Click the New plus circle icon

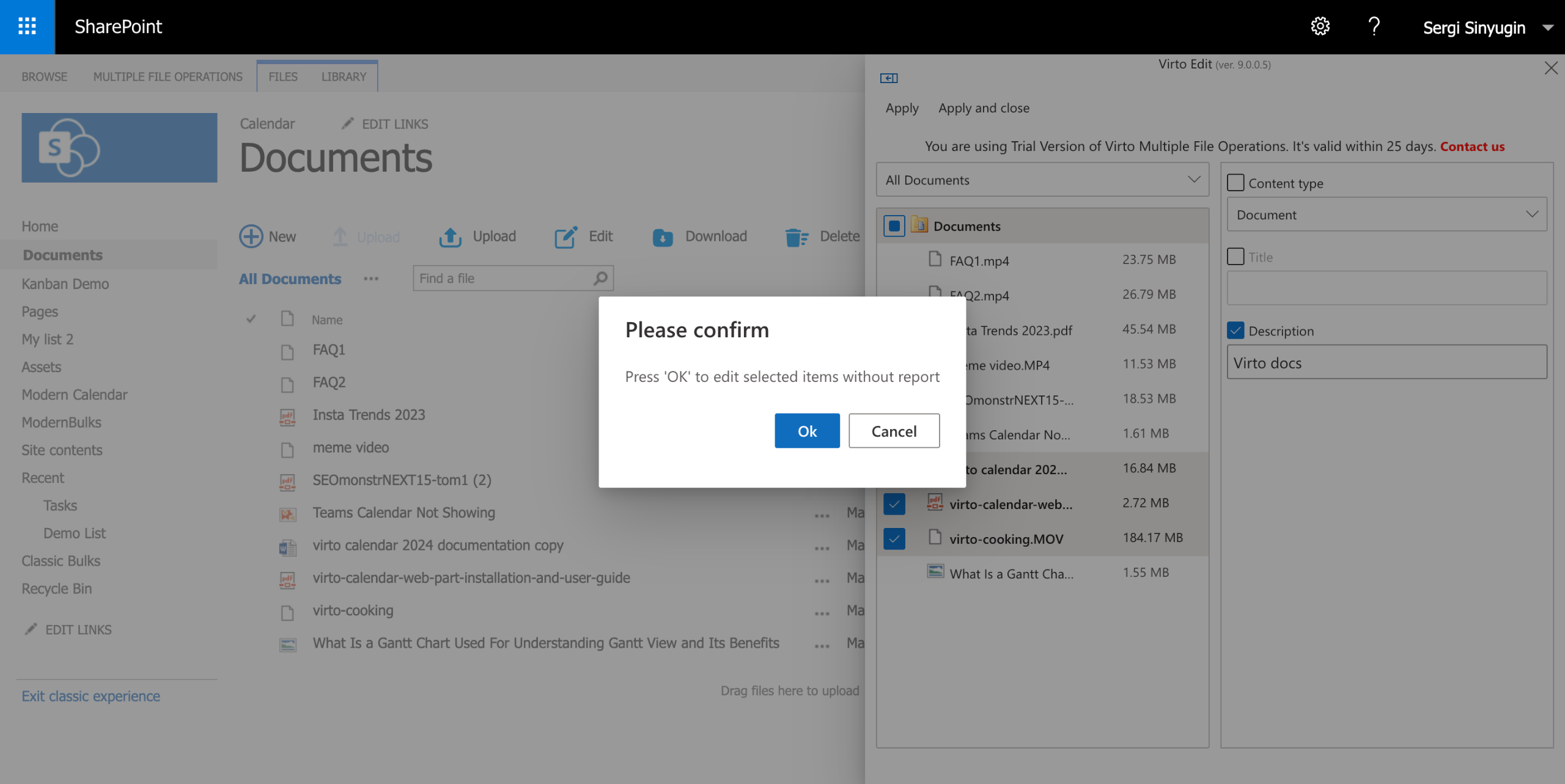(x=251, y=236)
